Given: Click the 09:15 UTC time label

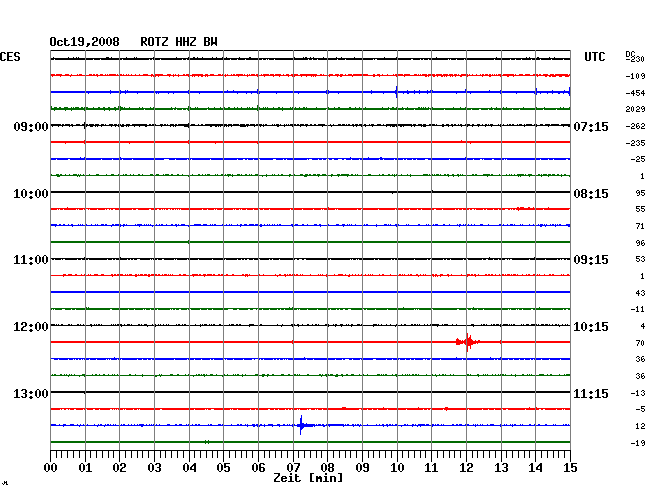Looking at the screenshot, I should click(591, 260).
